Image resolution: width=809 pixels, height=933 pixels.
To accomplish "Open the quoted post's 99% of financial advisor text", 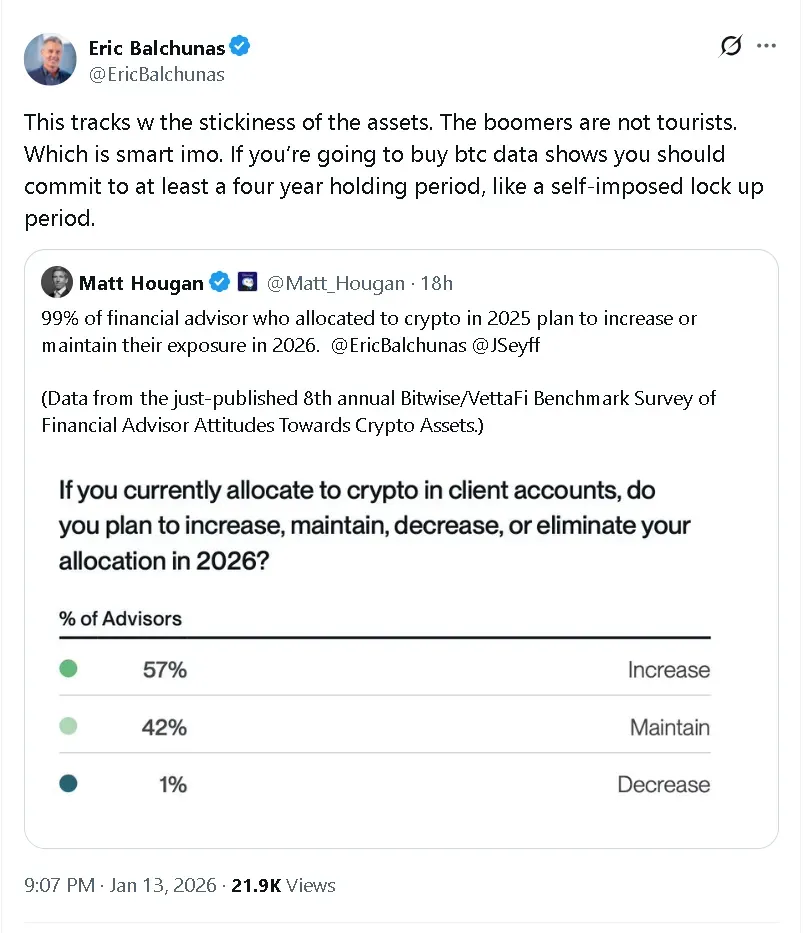I will pos(369,319).
